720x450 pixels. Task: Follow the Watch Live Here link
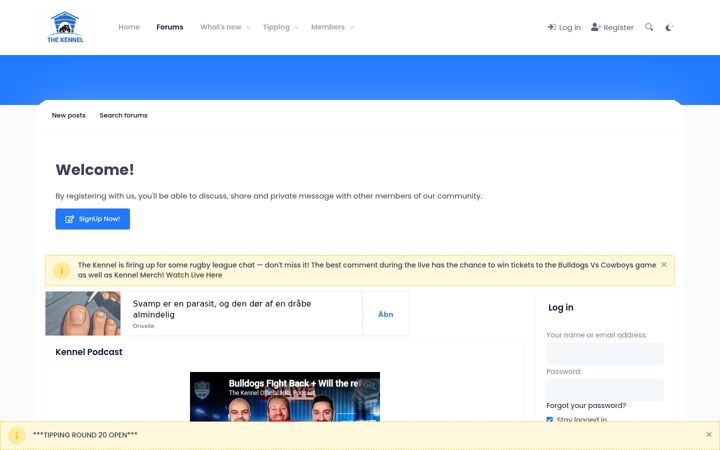coord(194,275)
